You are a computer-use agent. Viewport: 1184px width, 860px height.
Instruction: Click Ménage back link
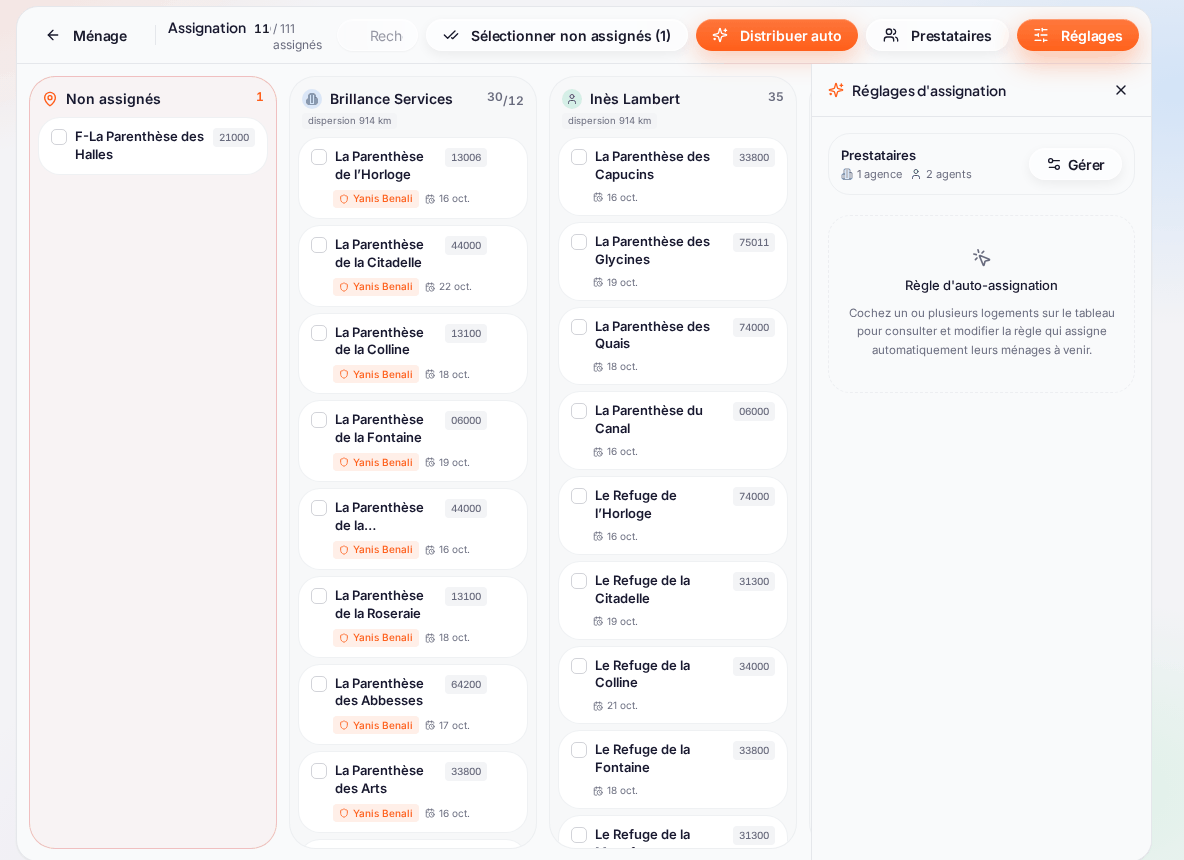coord(86,35)
